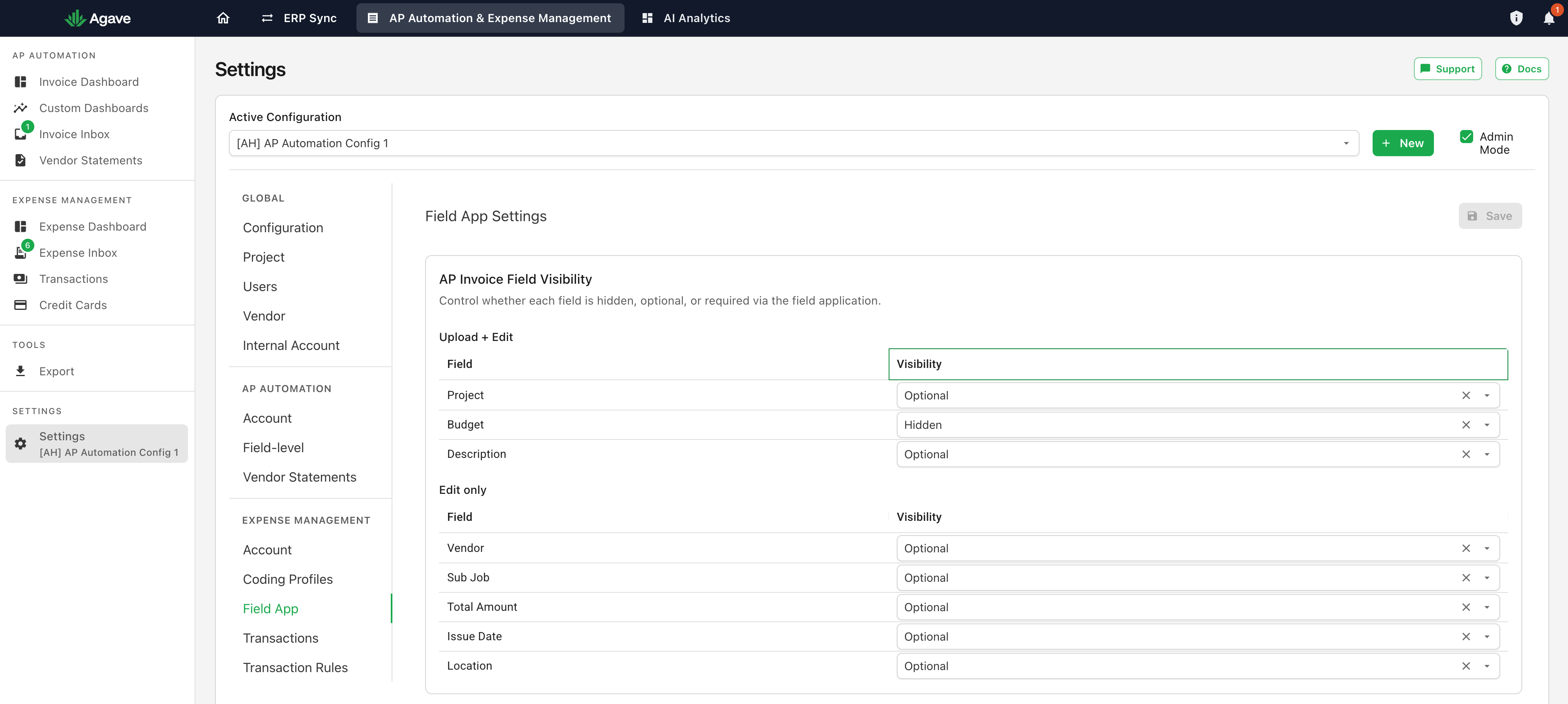Open Project under Global settings
The image size is (1568, 704).
[x=264, y=257]
